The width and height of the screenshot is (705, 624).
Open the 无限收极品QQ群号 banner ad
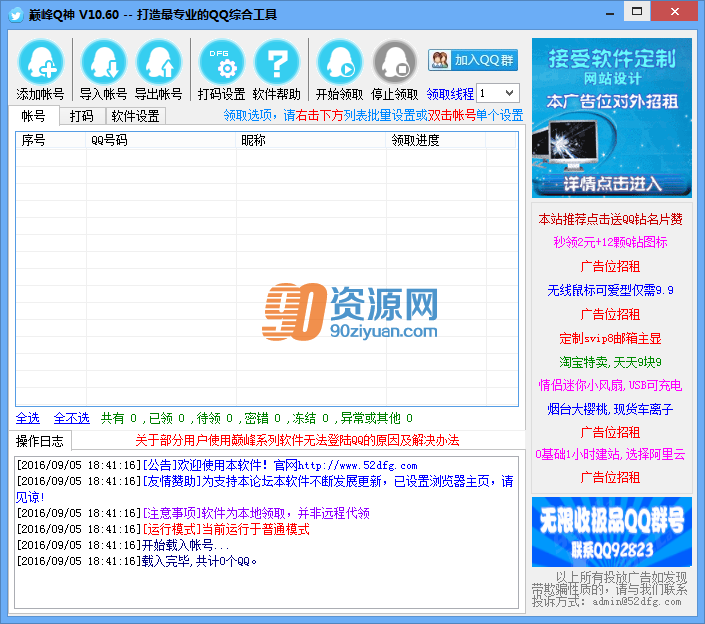(611, 531)
